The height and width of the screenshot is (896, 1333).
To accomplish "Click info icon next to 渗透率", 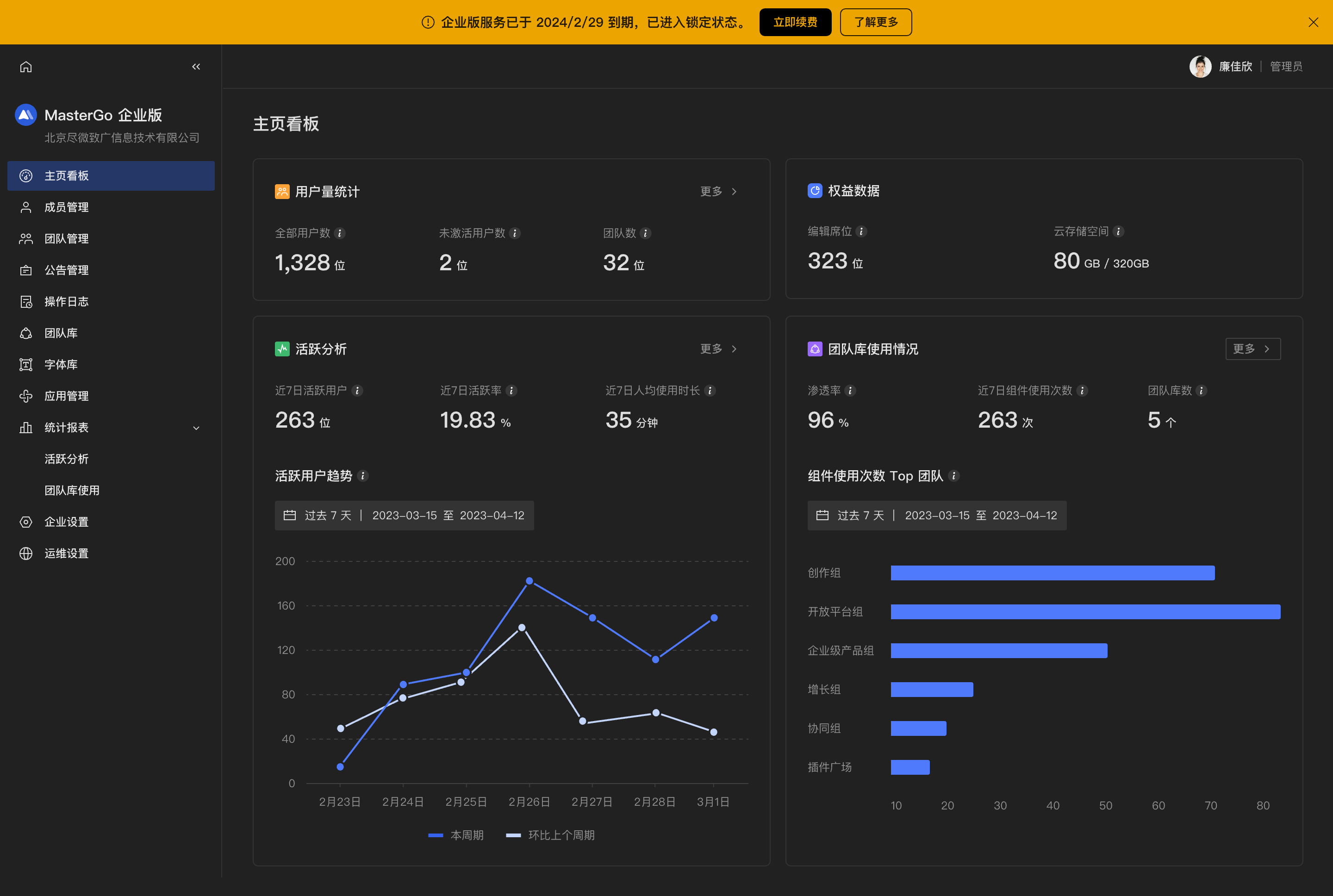I will click(x=850, y=390).
